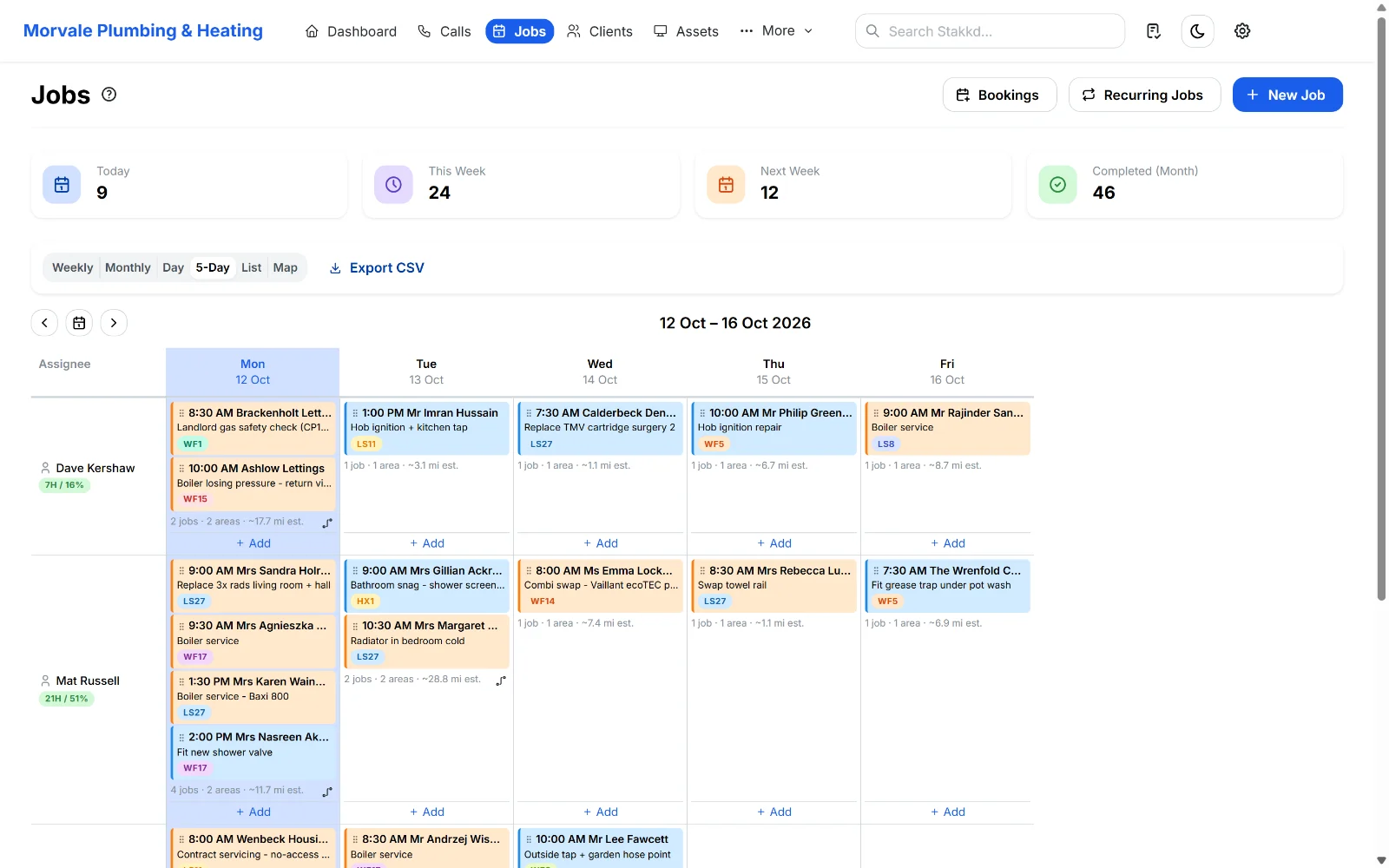Open Mrs Gillian bathroom snag job
The image size is (1389, 868).
coord(426,586)
